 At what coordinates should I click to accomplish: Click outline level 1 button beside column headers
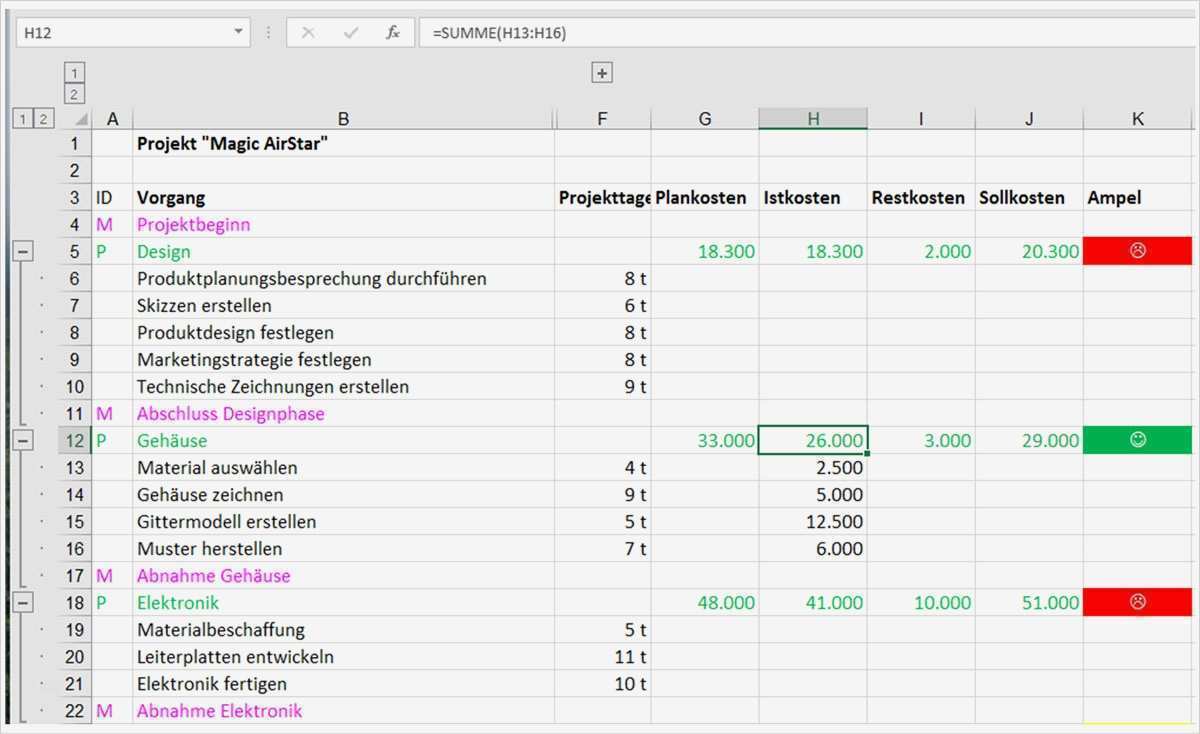pos(22,118)
